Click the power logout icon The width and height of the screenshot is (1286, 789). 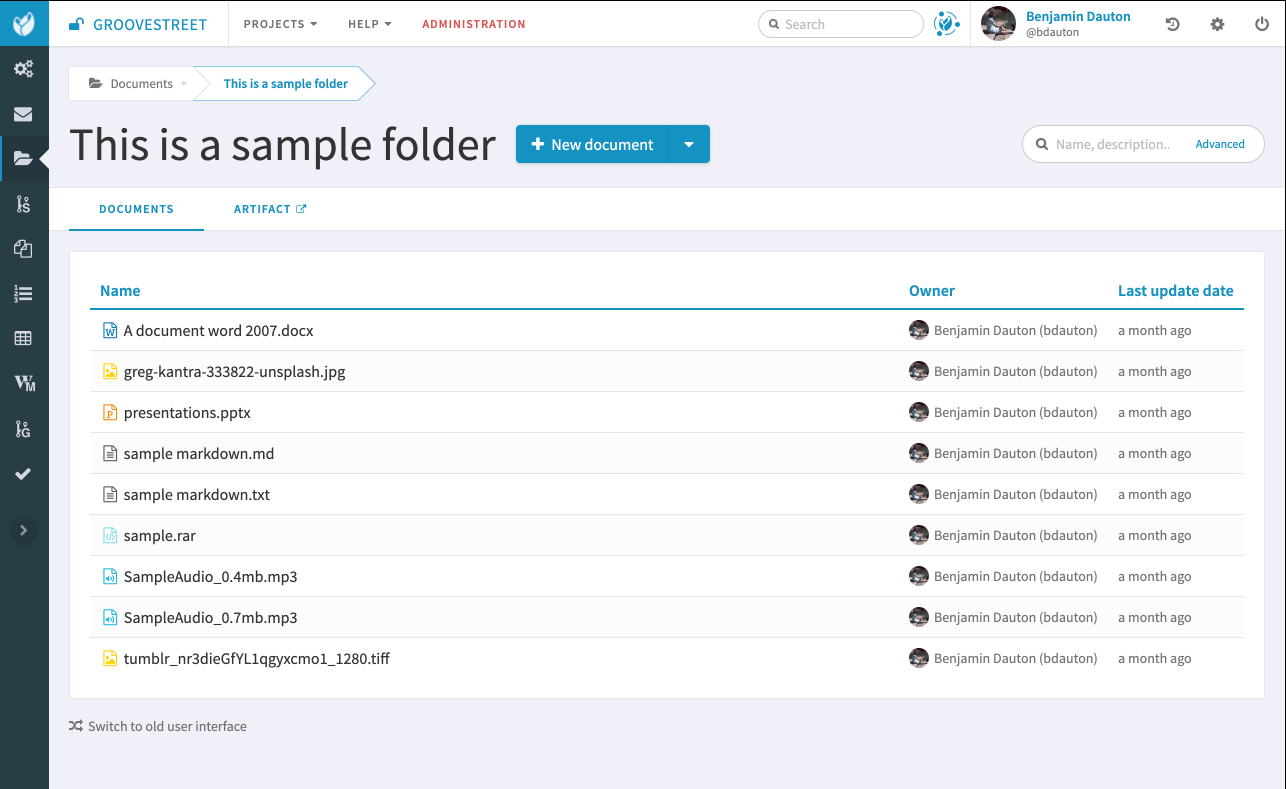[x=1262, y=24]
